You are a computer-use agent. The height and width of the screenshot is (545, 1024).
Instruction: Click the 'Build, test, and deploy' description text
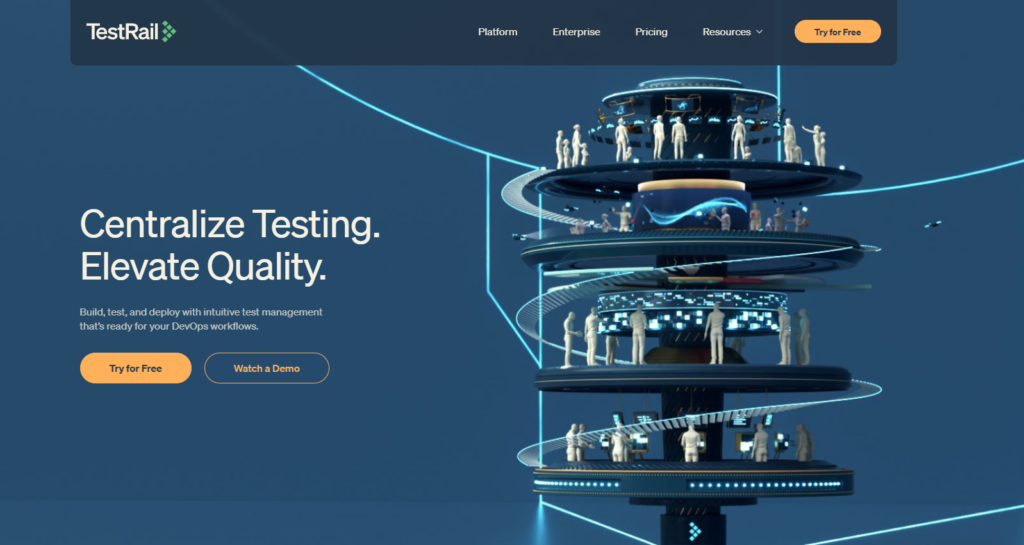point(201,319)
